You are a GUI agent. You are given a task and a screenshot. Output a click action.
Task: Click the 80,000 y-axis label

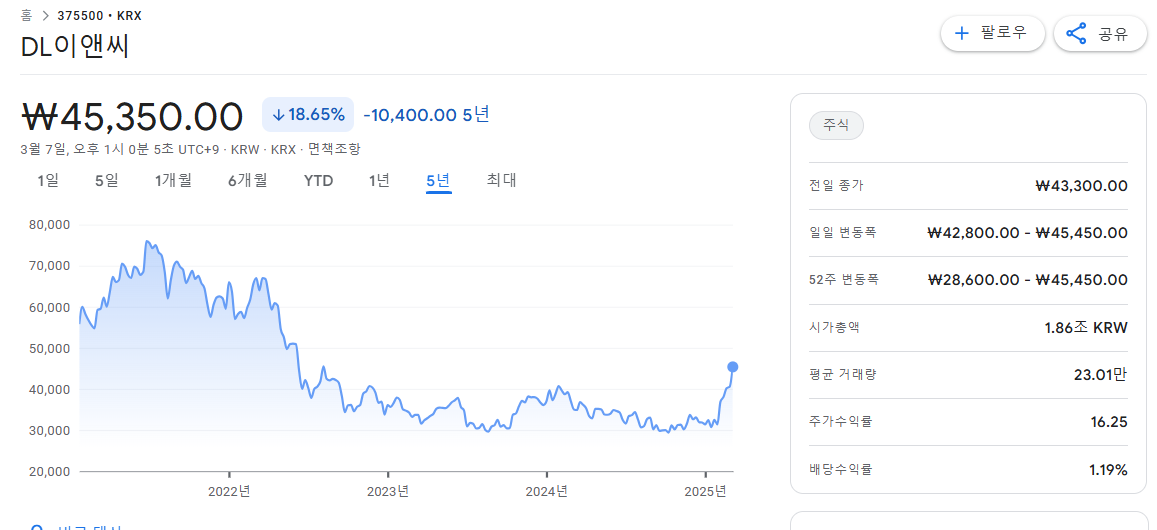click(49, 224)
